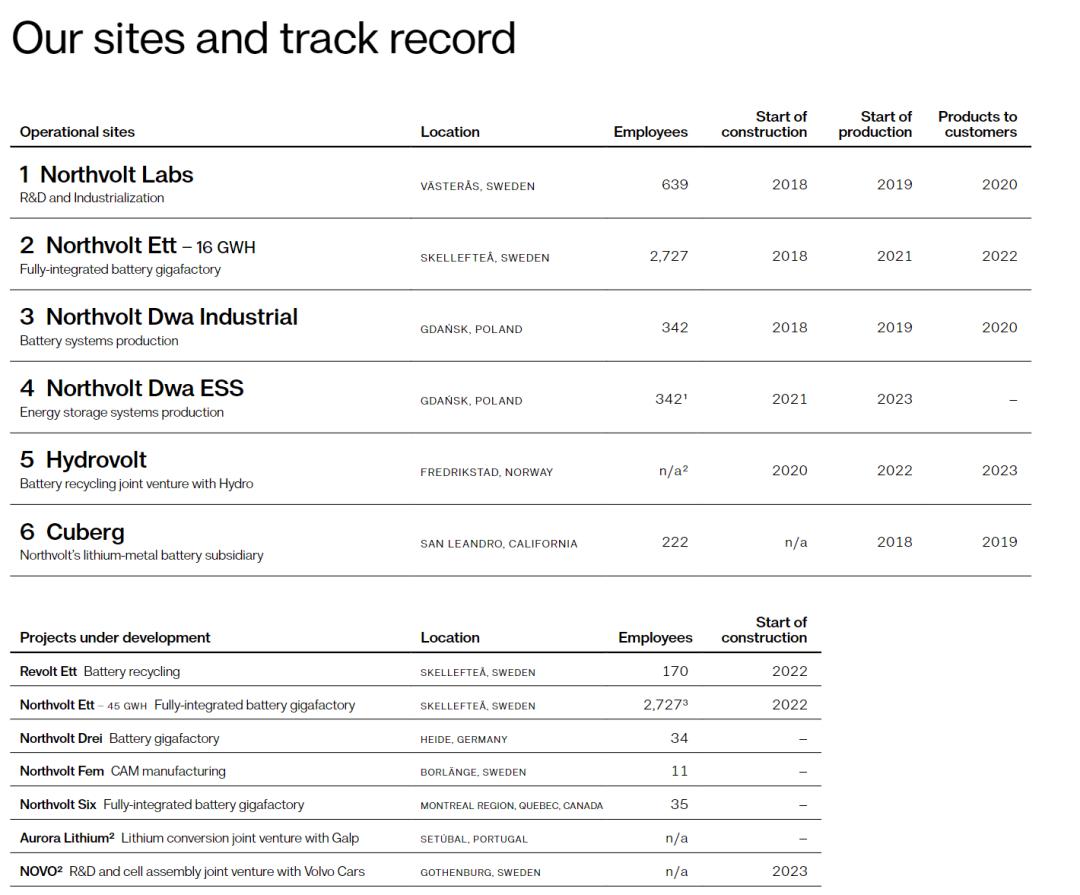Click "Battery recycling joint venture with Hydro" description
Viewport: 1080px width, 895px height.
click(136, 484)
